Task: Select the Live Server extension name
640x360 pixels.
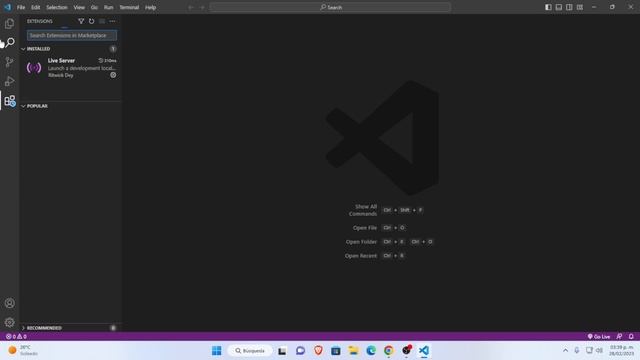Action: 61,61
